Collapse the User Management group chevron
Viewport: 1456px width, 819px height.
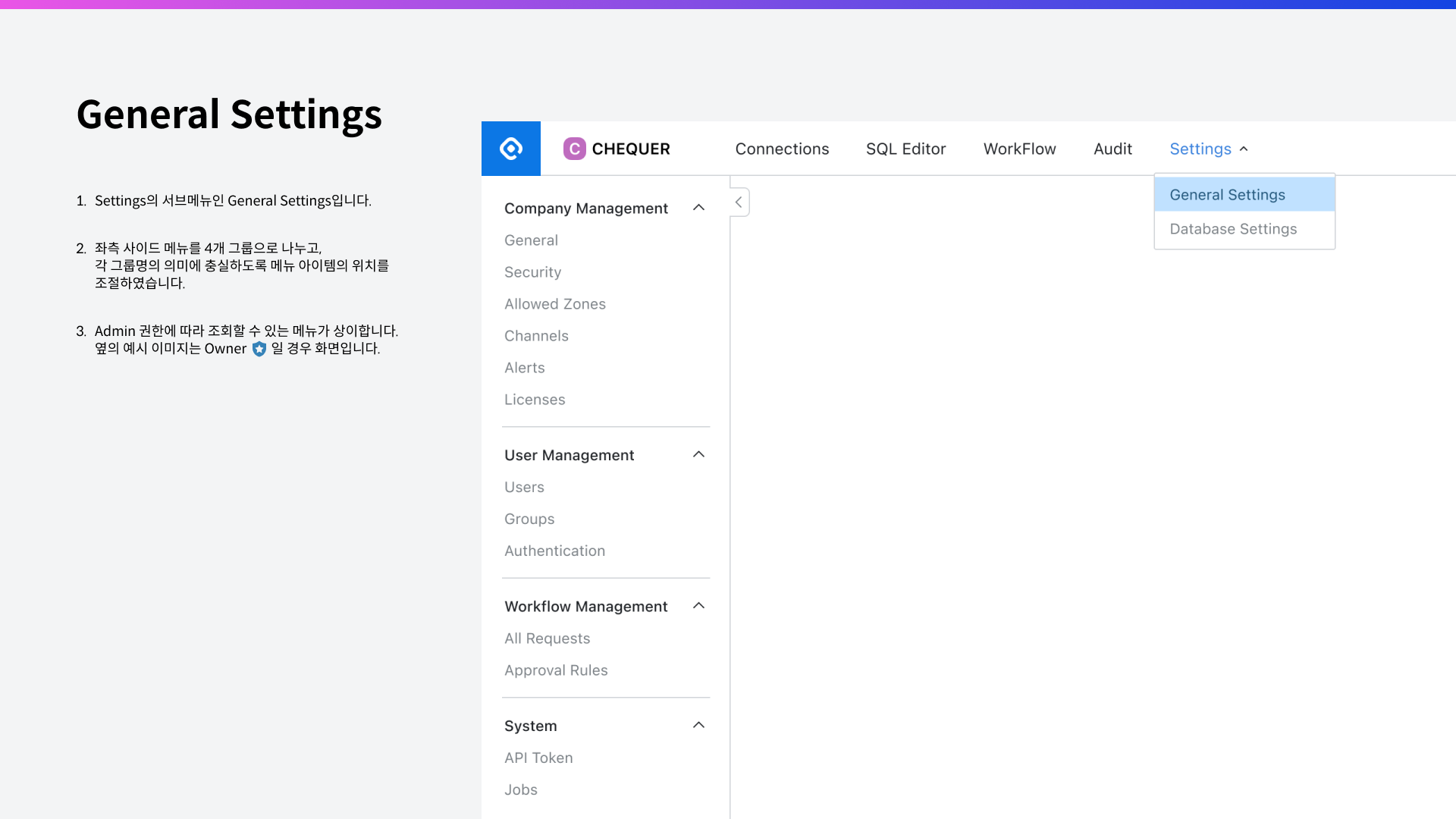[698, 455]
